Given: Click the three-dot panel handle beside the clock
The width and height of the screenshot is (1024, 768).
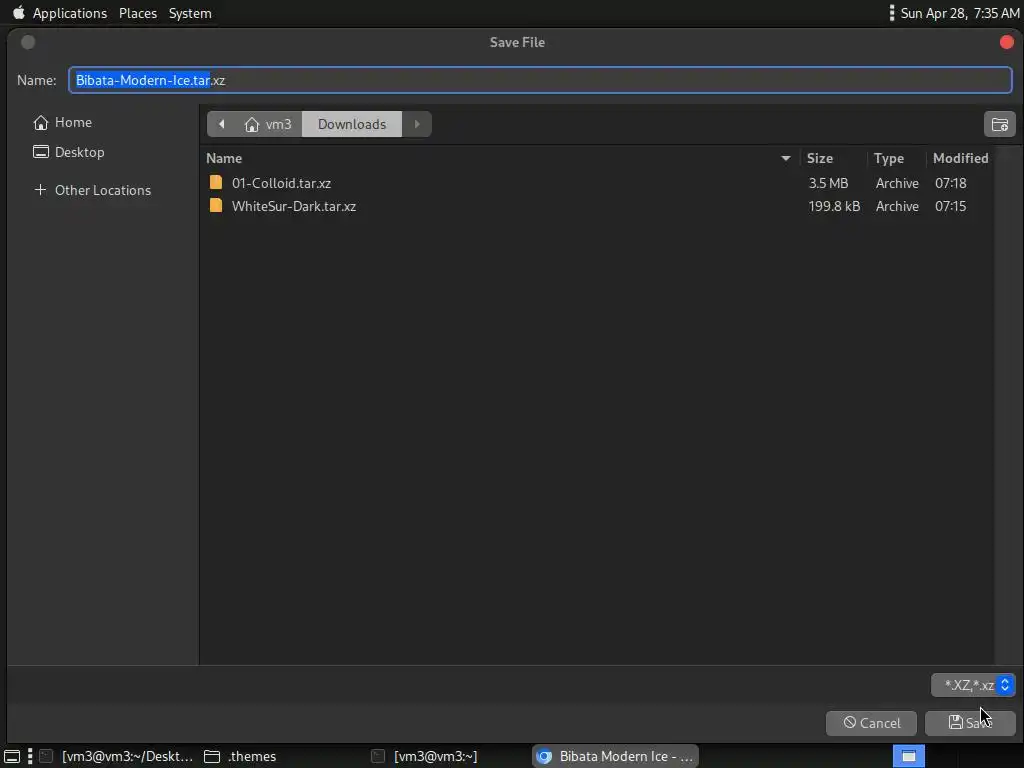Looking at the screenshot, I should click(x=891, y=13).
